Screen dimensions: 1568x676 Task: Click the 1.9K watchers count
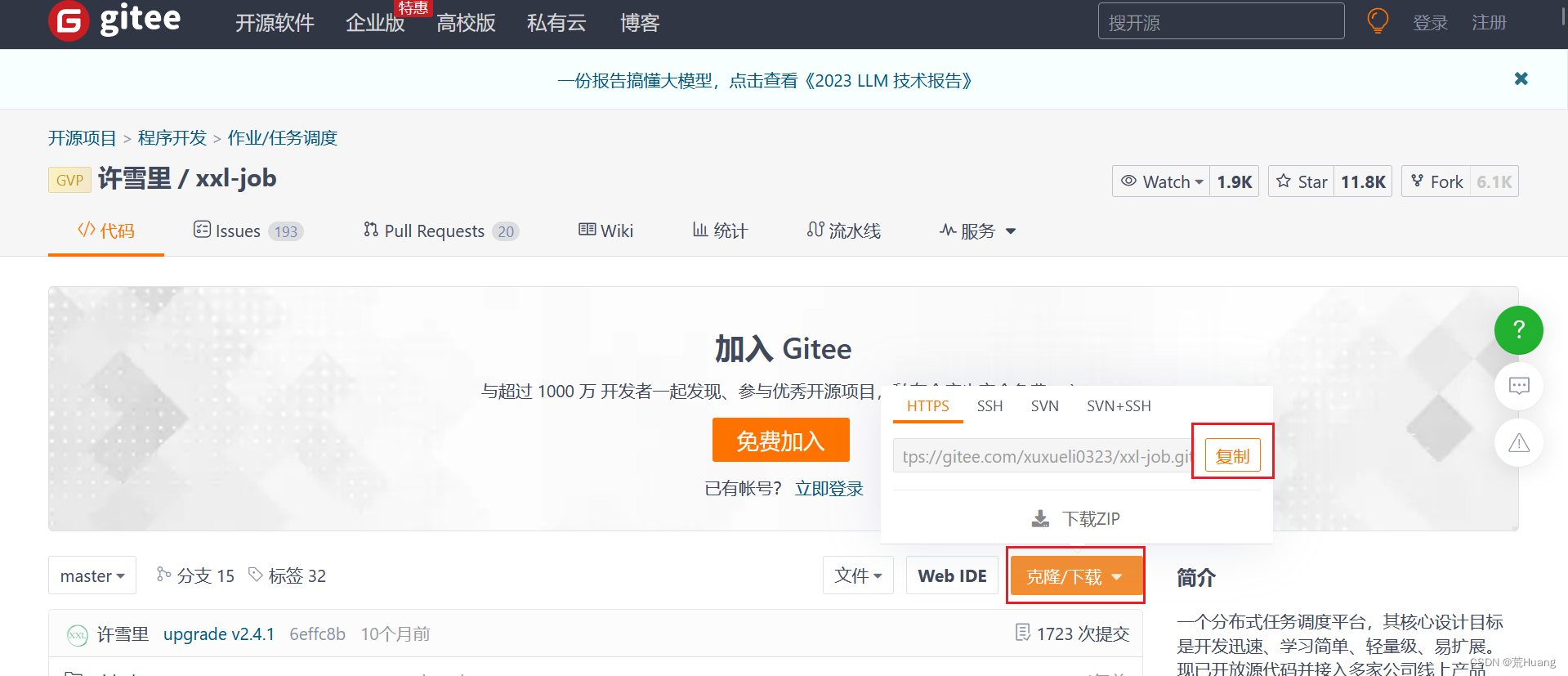coord(1234,181)
